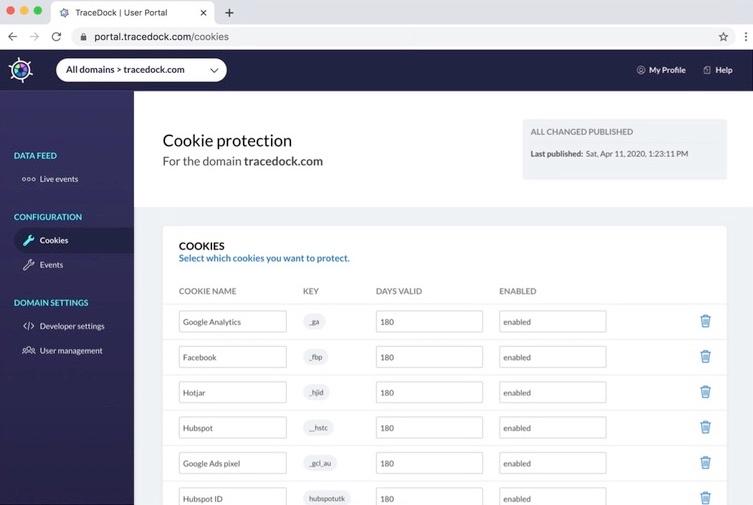Screen dimensions: 753x505
Task: Open Events configuration in sidebar
Action: [x=43, y=265]
